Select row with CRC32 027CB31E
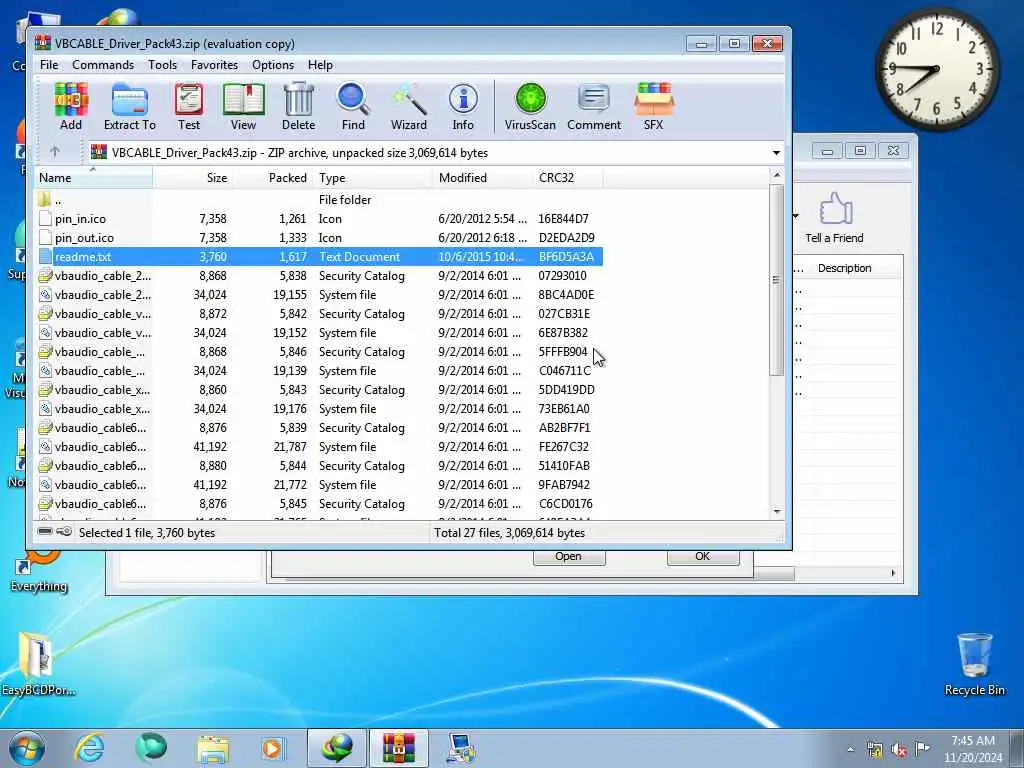Image resolution: width=1024 pixels, height=768 pixels. pyautogui.click(x=319, y=313)
